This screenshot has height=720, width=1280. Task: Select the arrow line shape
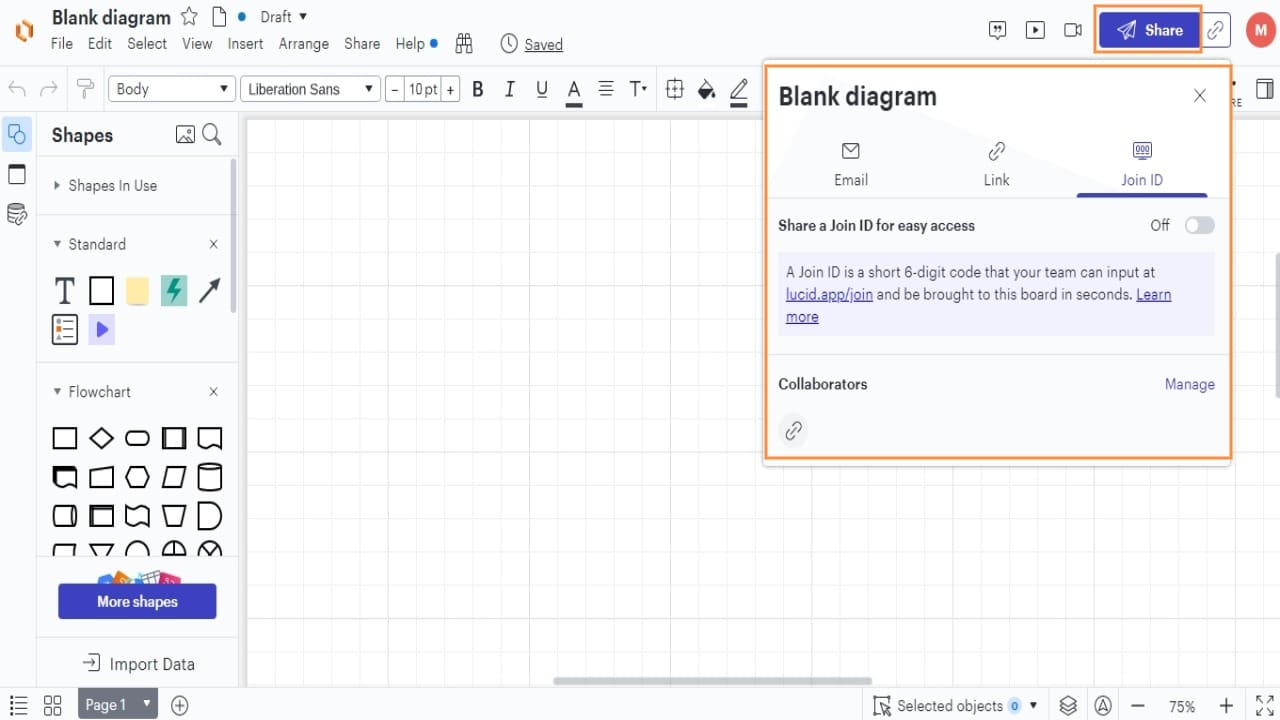209,291
